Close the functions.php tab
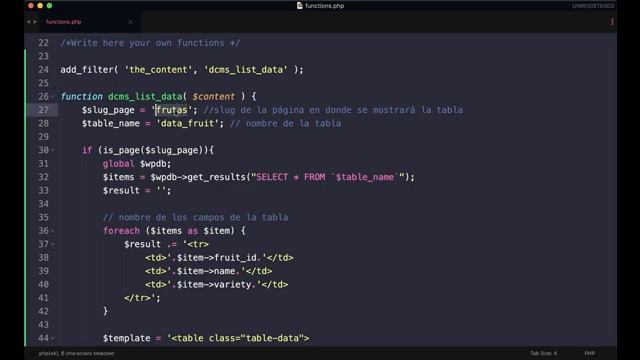This screenshot has width=640, height=360. coord(130,22)
